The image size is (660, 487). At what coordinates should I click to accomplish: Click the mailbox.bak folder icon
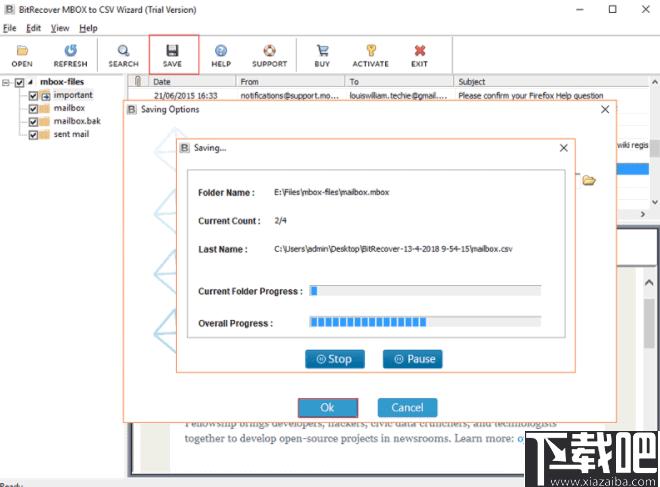coord(45,122)
